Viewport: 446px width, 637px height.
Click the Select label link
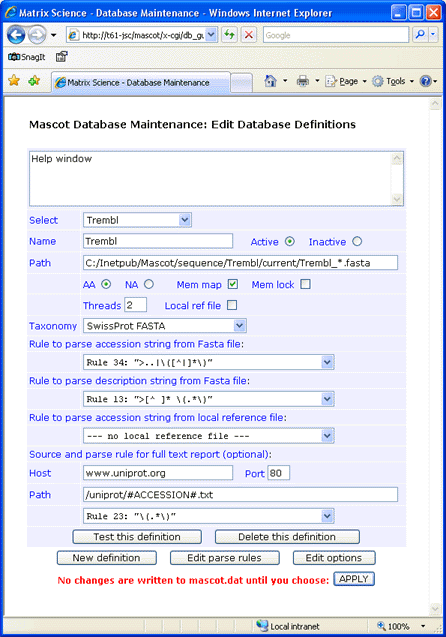click(43, 220)
